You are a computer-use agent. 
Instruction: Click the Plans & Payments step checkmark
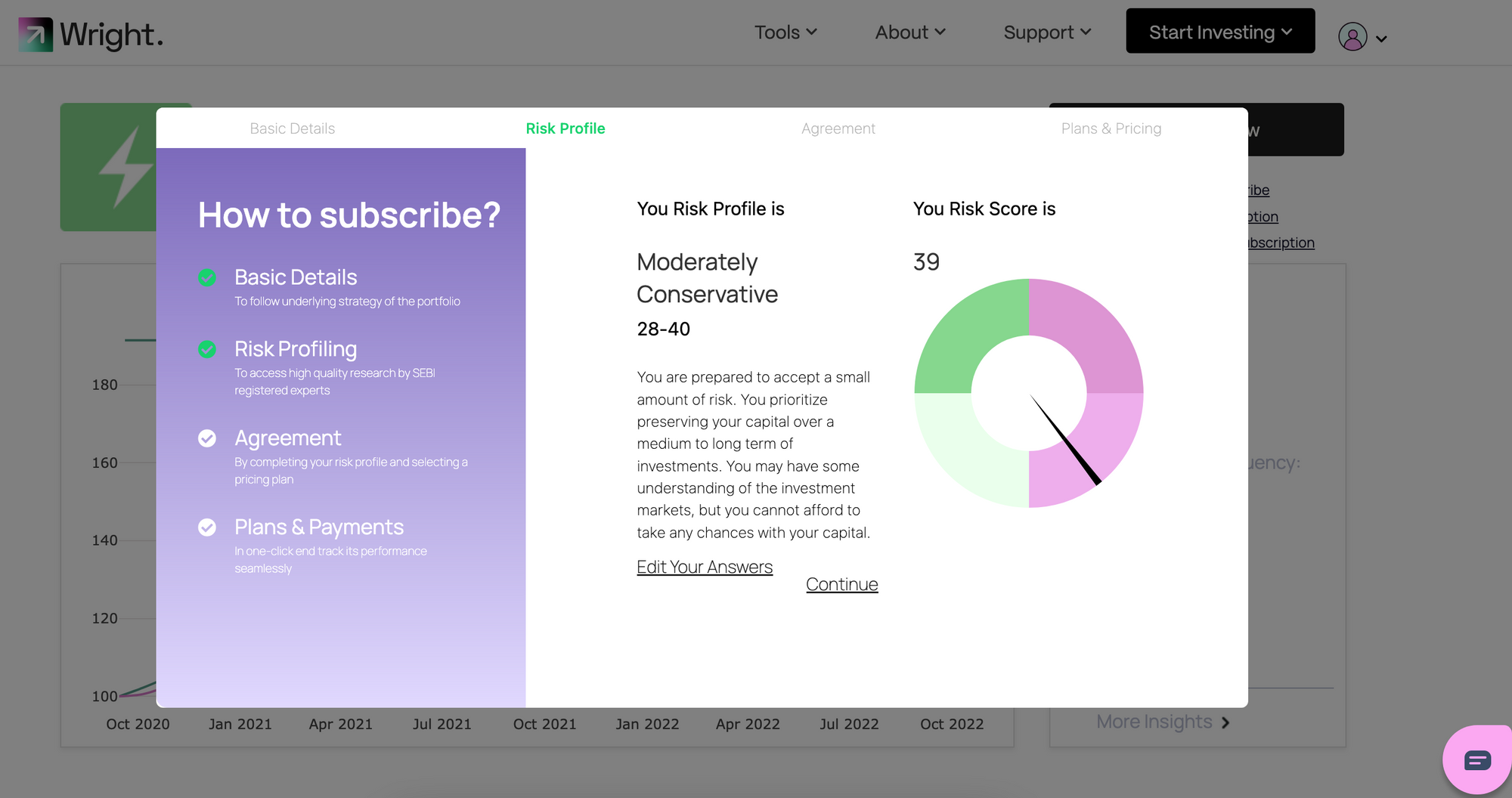(x=207, y=527)
